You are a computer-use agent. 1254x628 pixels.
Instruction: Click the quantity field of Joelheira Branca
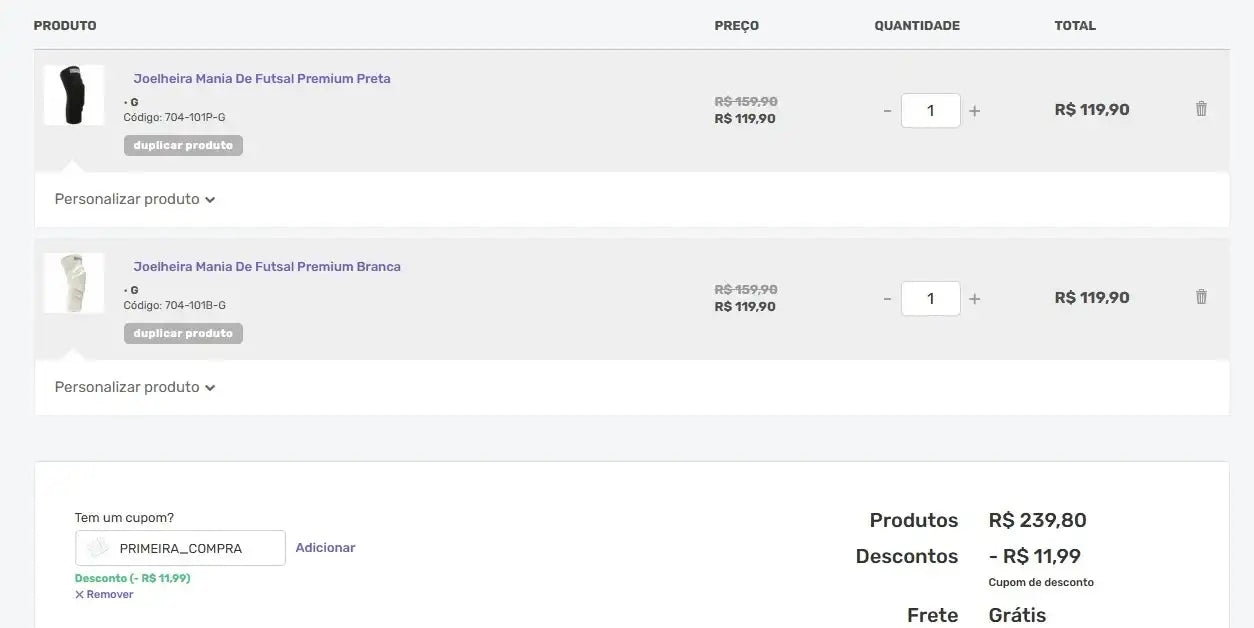[x=930, y=299]
